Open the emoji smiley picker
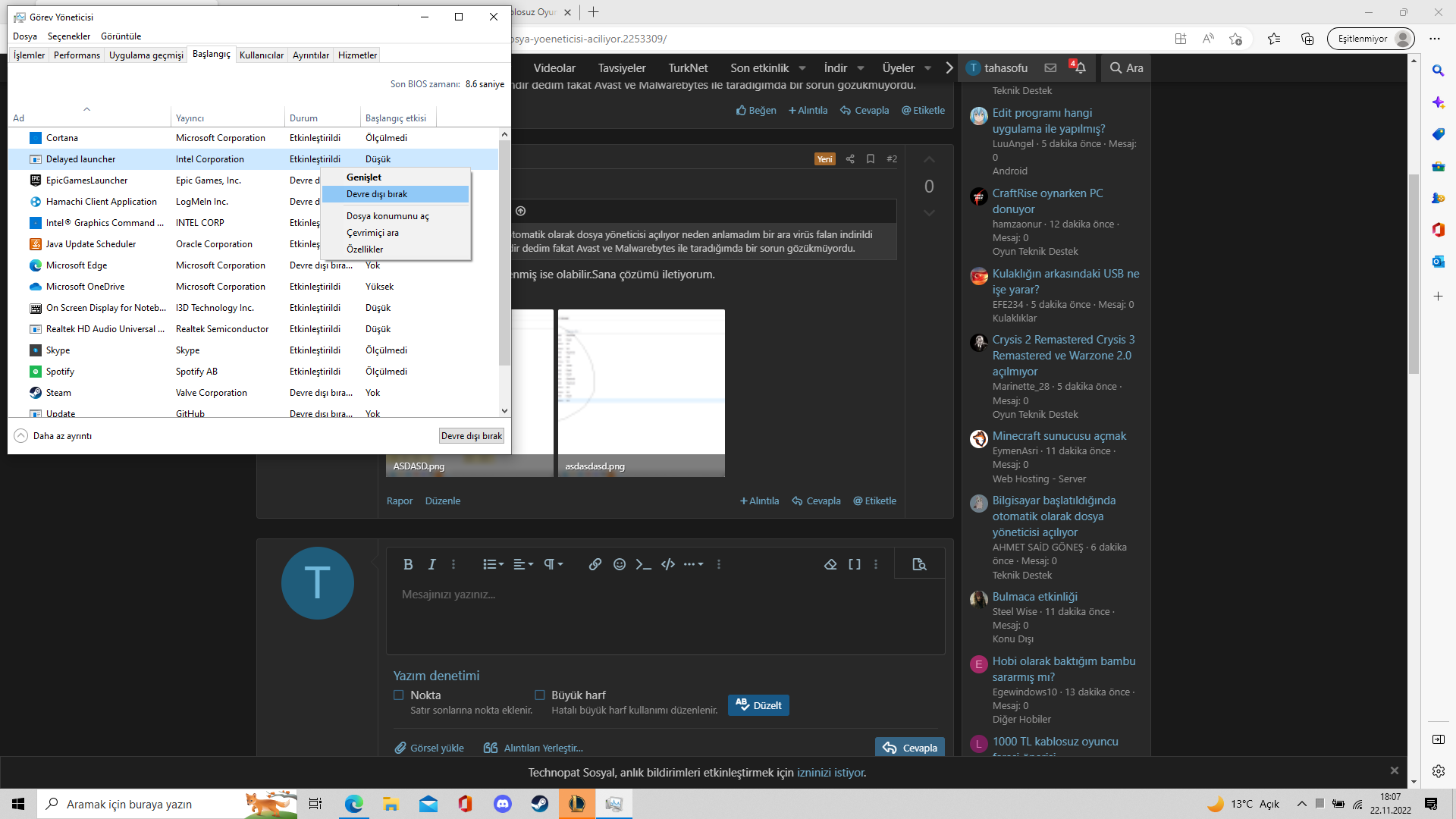1456x819 pixels. point(620,564)
